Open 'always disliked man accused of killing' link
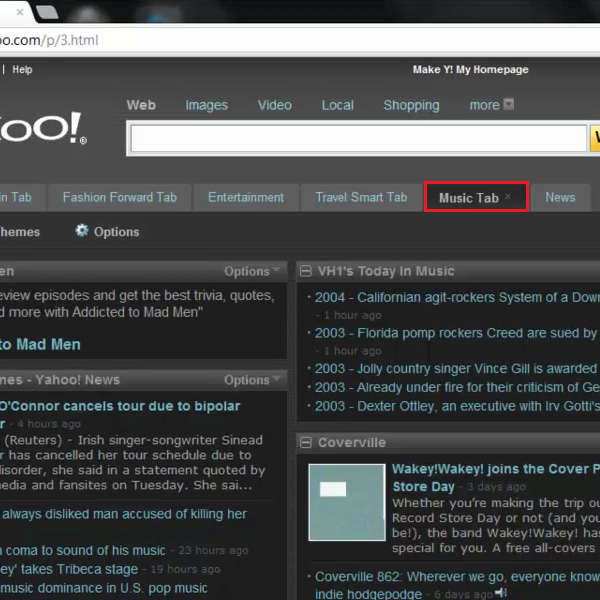This screenshot has height=600, width=600. coord(124,514)
